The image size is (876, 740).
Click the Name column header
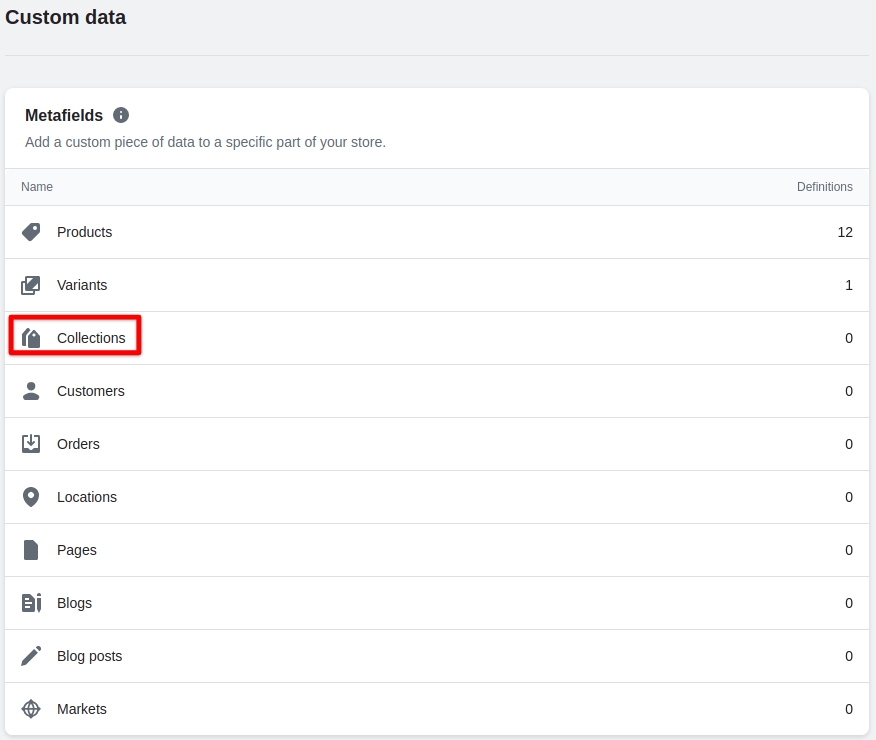click(37, 187)
